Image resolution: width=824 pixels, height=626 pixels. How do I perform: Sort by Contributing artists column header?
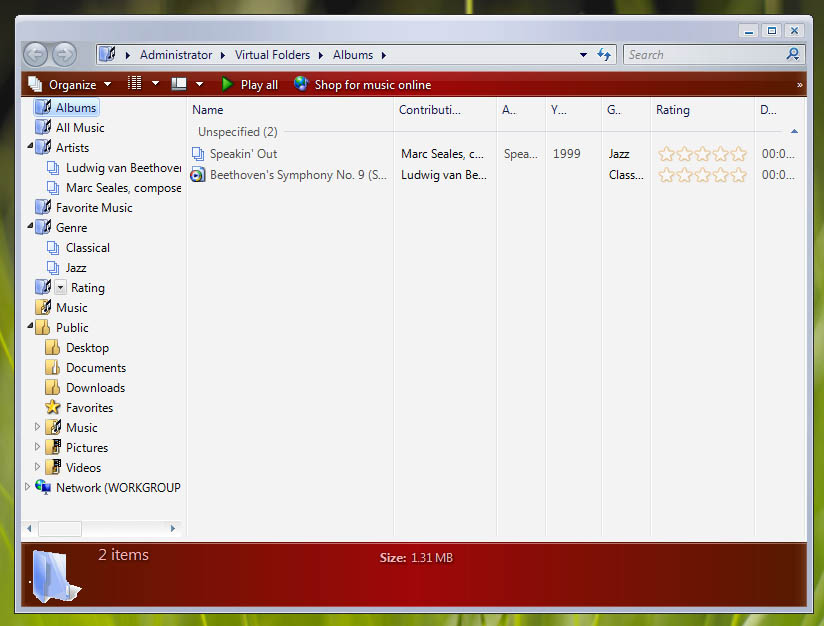tap(446, 110)
